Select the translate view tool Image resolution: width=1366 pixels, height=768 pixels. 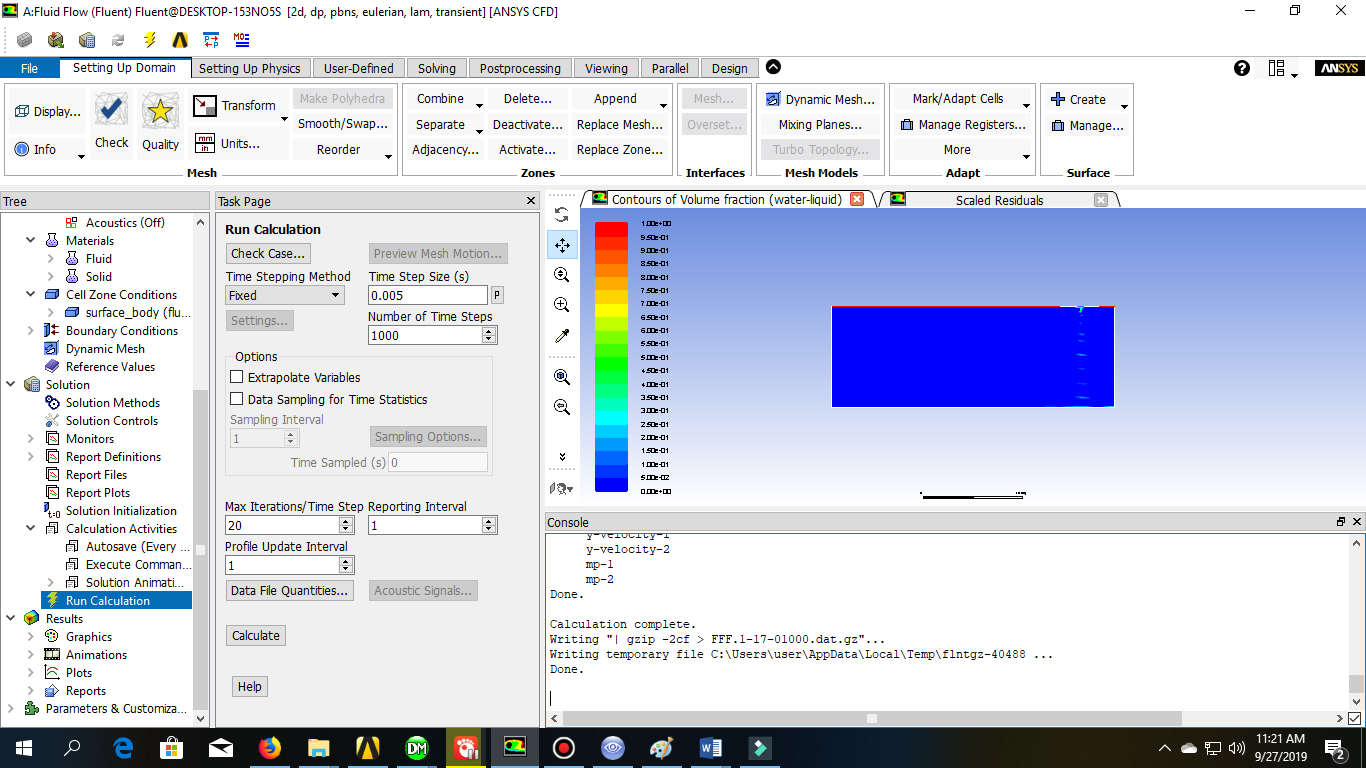[562, 245]
